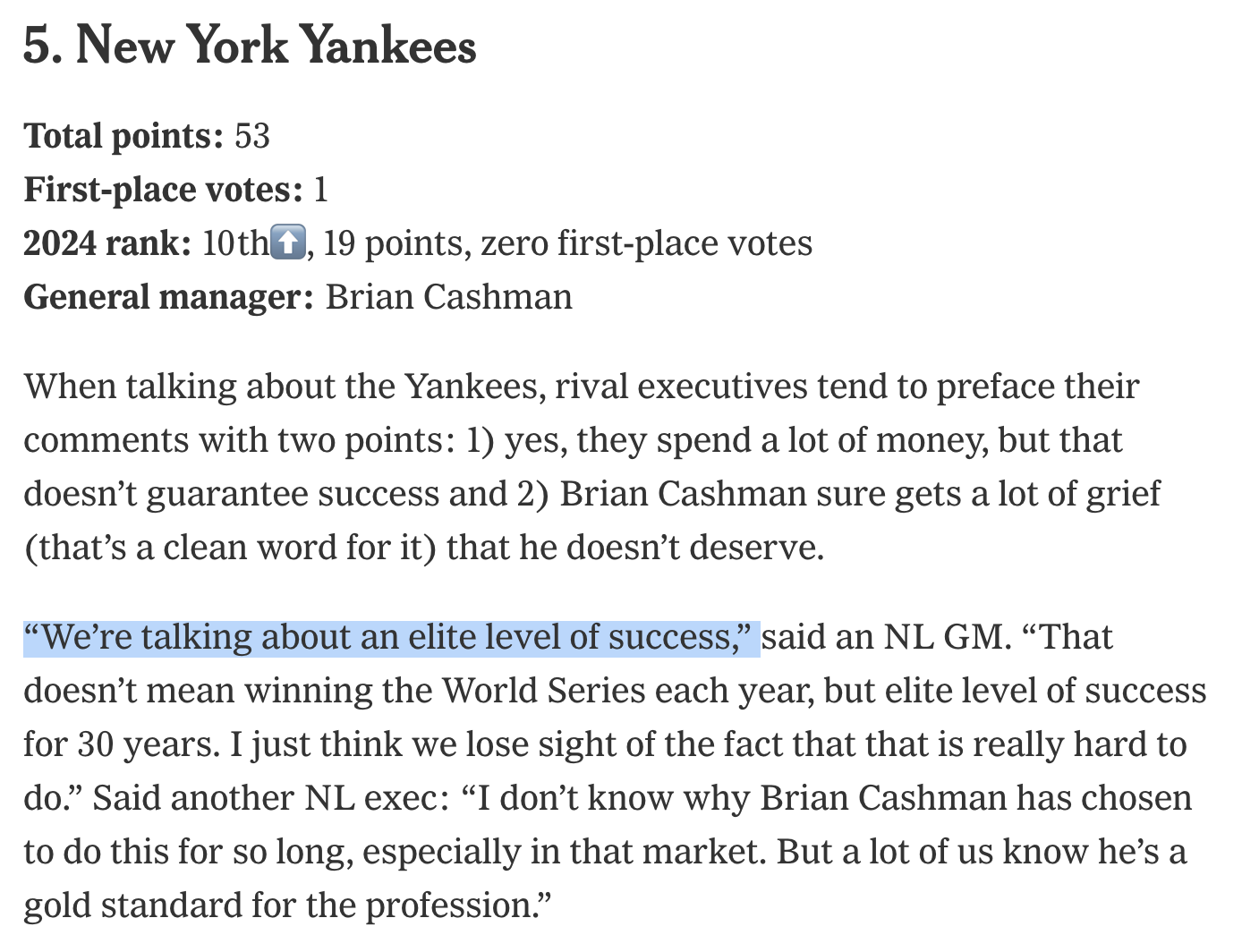Viewport: 1242px width, 952px height.
Task: Click the text '19 points, zero first-place votes'
Action: point(567,243)
